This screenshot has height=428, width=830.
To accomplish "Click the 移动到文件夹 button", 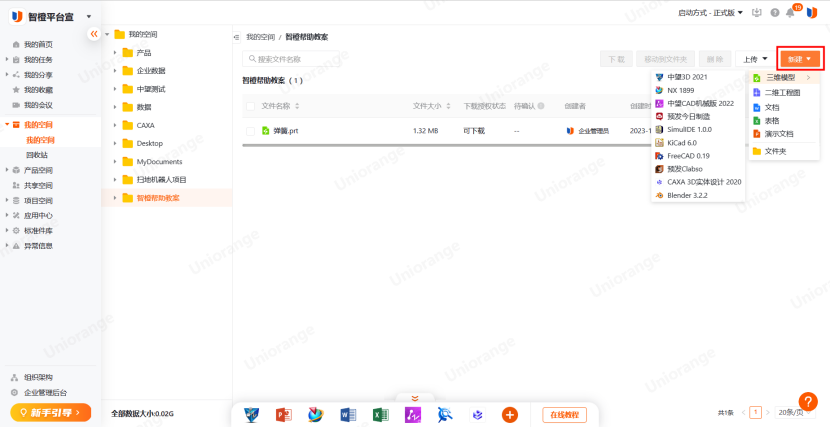I will [665, 59].
